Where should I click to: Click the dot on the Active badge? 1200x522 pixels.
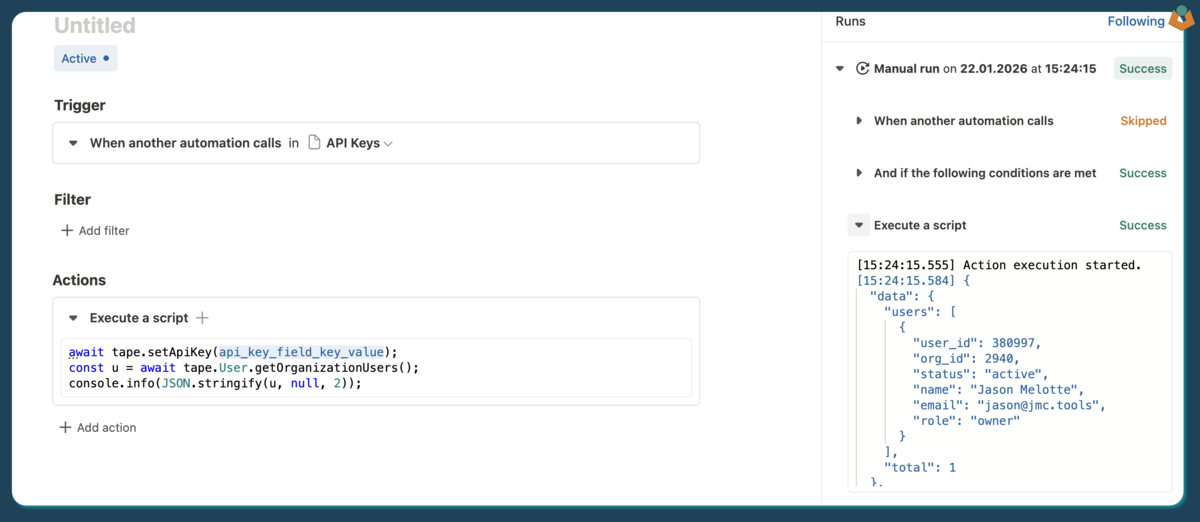[x=107, y=59]
